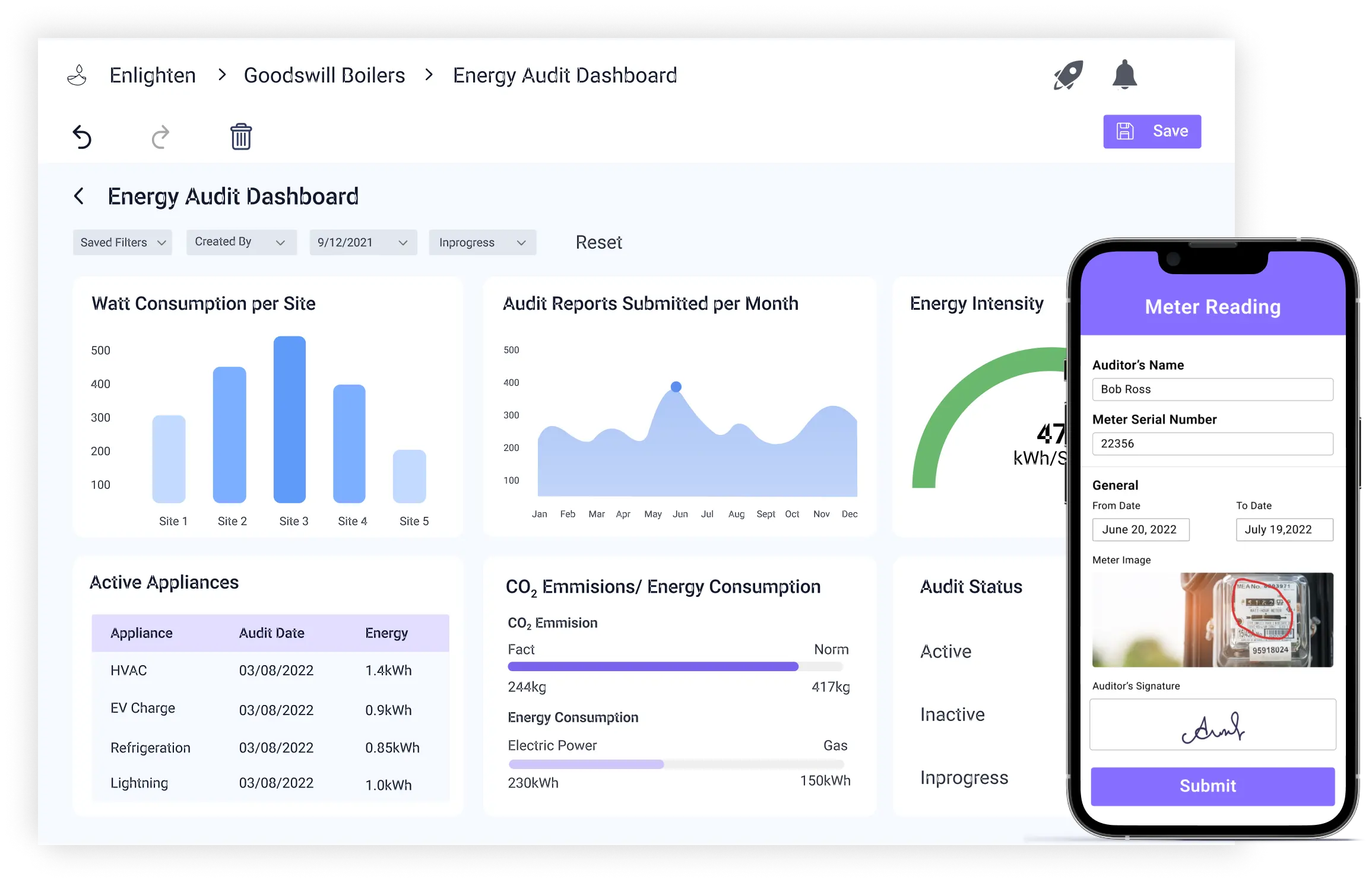Click the rocket launch icon
This screenshot has width=1372, height=883.
[x=1068, y=75]
